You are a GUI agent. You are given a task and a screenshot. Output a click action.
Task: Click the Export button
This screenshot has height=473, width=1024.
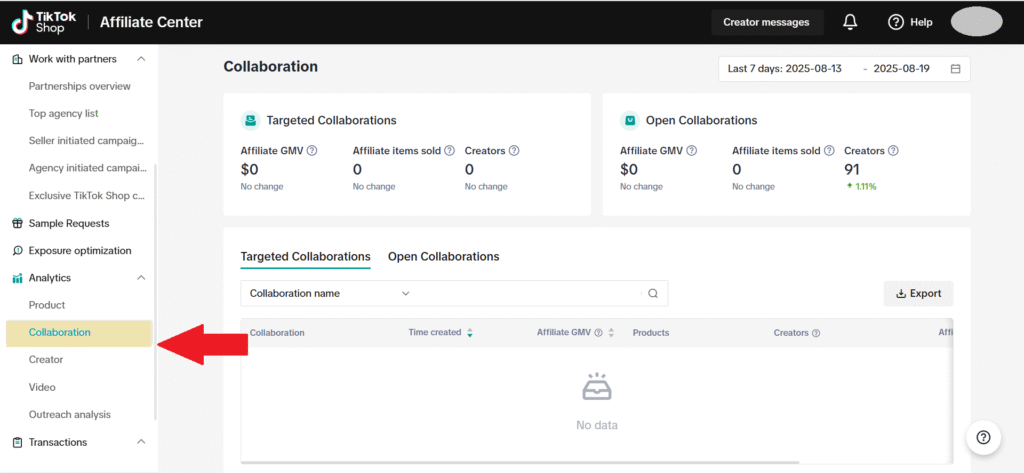tap(918, 294)
